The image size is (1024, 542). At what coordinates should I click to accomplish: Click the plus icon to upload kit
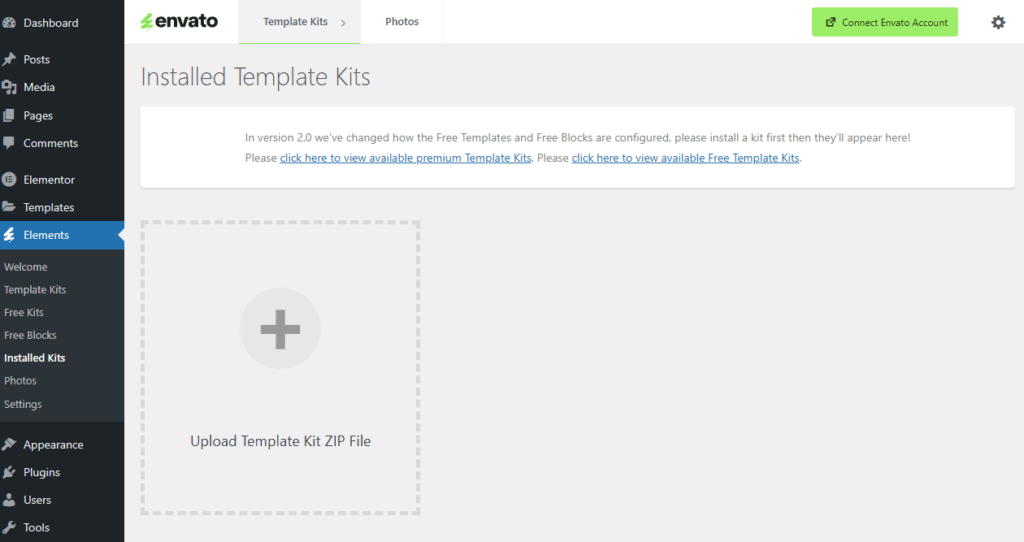[280, 329]
